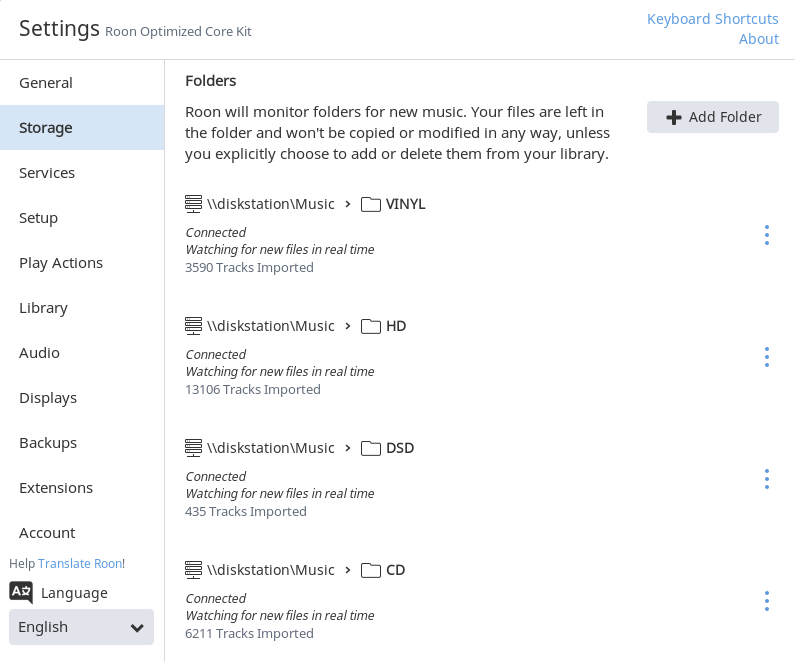Viewport: 795px width, 662px height.
Task: Expand the path chevron before CD
Action: (348, 570)
